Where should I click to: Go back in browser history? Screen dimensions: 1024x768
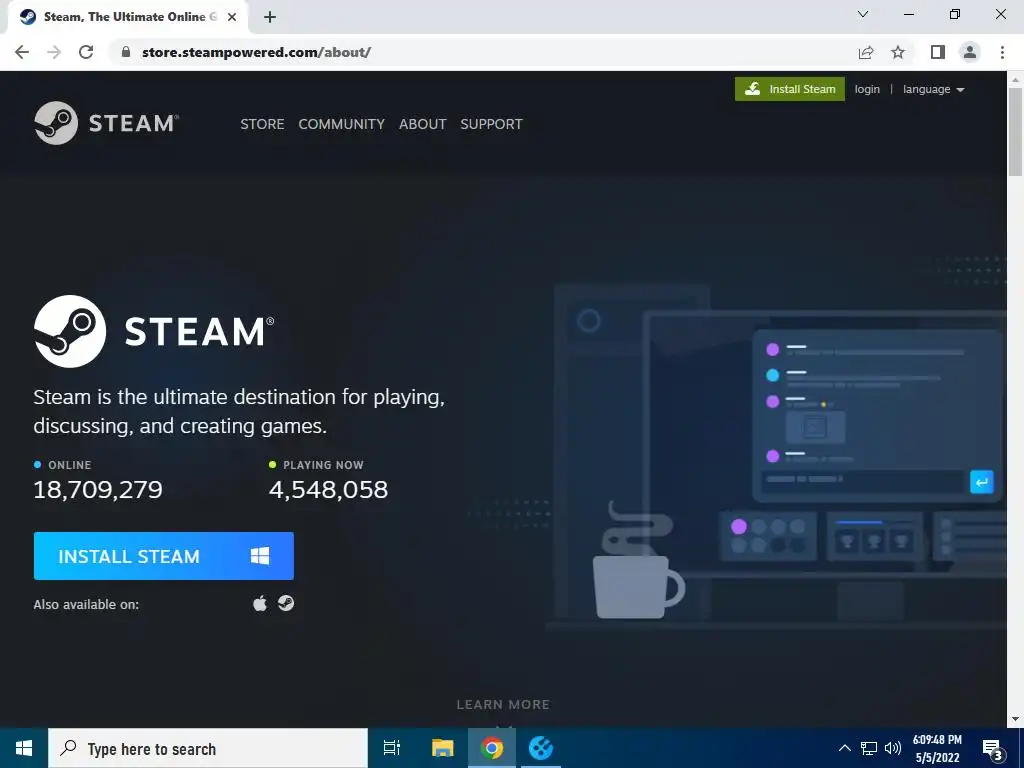pyautogui.click(x=22, y=52)
